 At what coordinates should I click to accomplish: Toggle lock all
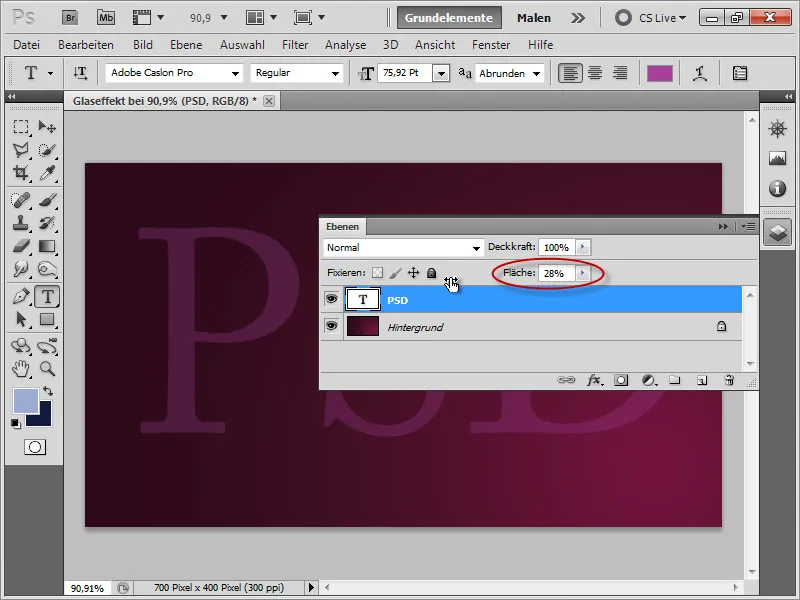pos(432,273)
